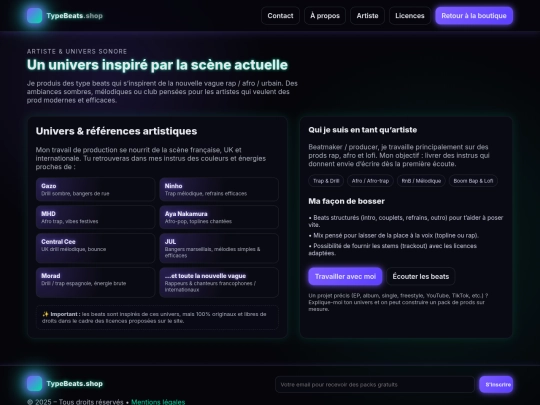Click the Afro / Afro-trap genre tag
The height and width of the screenshot is (405, 540).
click(x=370, y=181)
